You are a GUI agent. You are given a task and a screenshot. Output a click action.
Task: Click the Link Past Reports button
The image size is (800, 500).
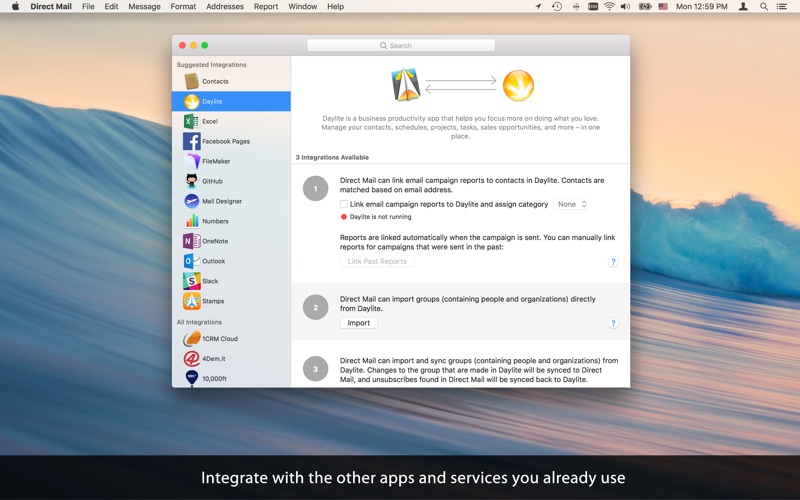click(x=376, y=261)
